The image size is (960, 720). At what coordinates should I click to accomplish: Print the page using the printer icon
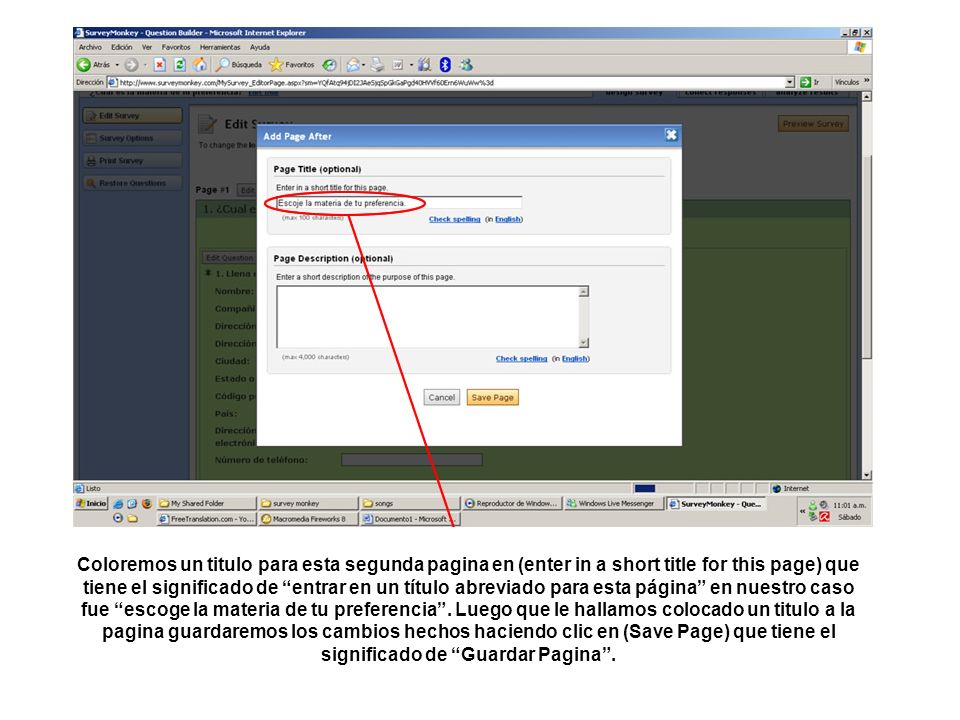377,64
